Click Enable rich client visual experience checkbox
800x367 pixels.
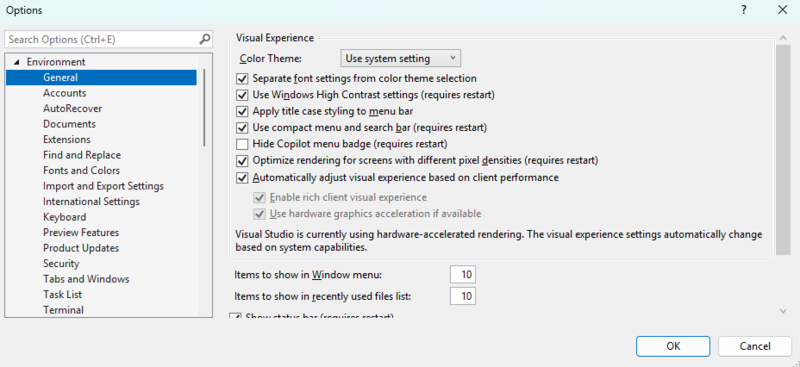coord(260,198)
